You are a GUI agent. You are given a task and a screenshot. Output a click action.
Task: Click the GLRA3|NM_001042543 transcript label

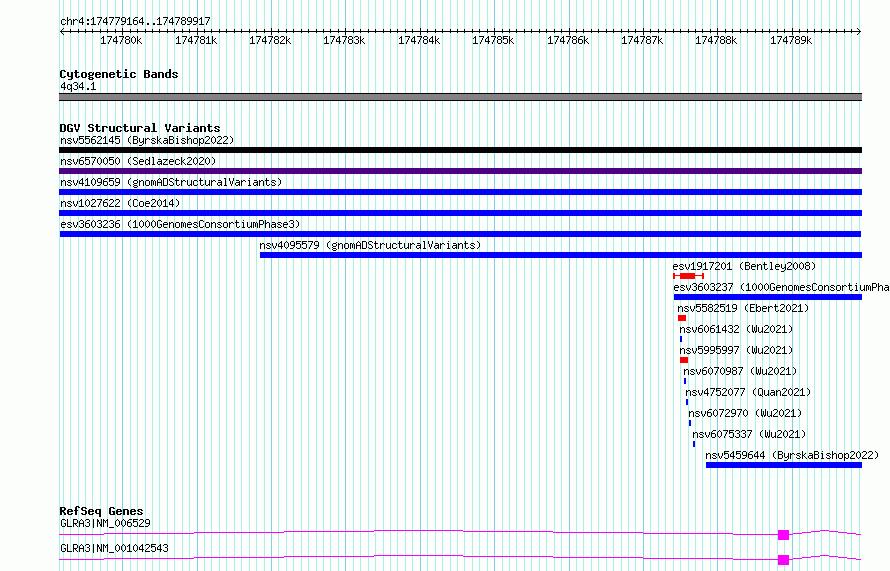pyautogui.click(x=114, y=548)
